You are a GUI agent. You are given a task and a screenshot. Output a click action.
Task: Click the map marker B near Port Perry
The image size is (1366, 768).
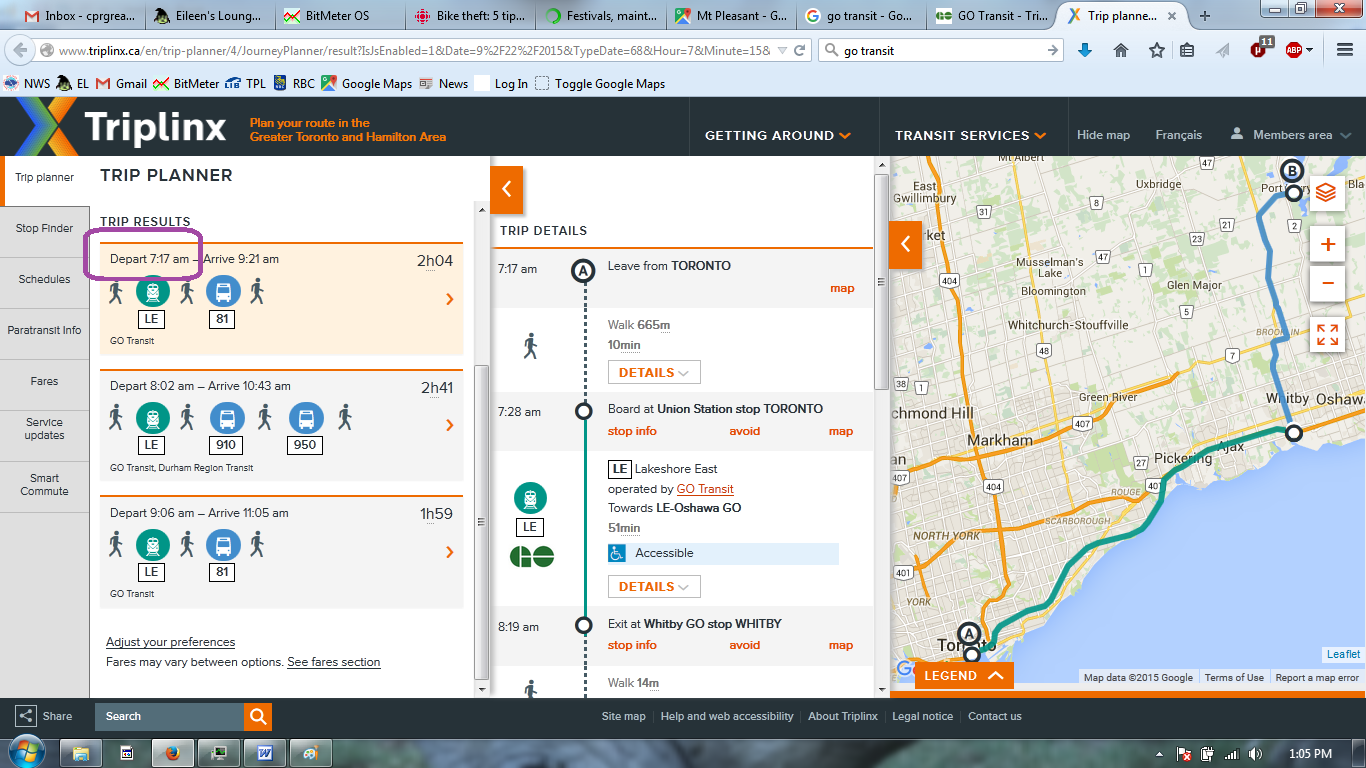coord(1292,170)
